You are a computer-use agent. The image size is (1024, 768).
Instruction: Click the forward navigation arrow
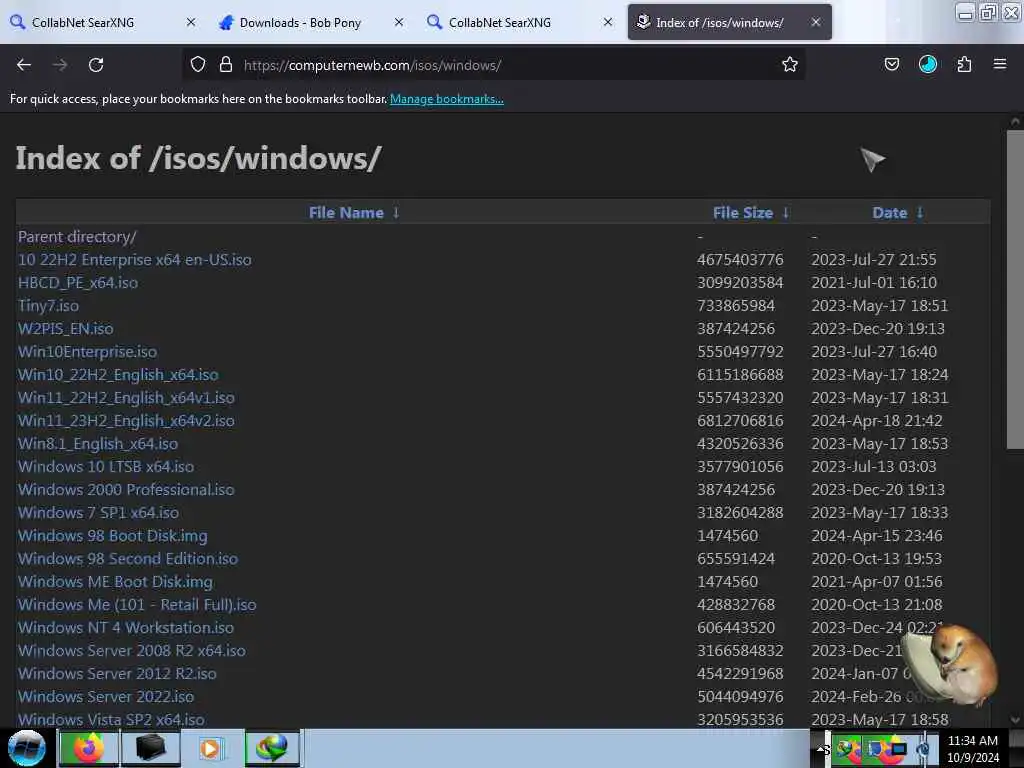coord(60,65)
